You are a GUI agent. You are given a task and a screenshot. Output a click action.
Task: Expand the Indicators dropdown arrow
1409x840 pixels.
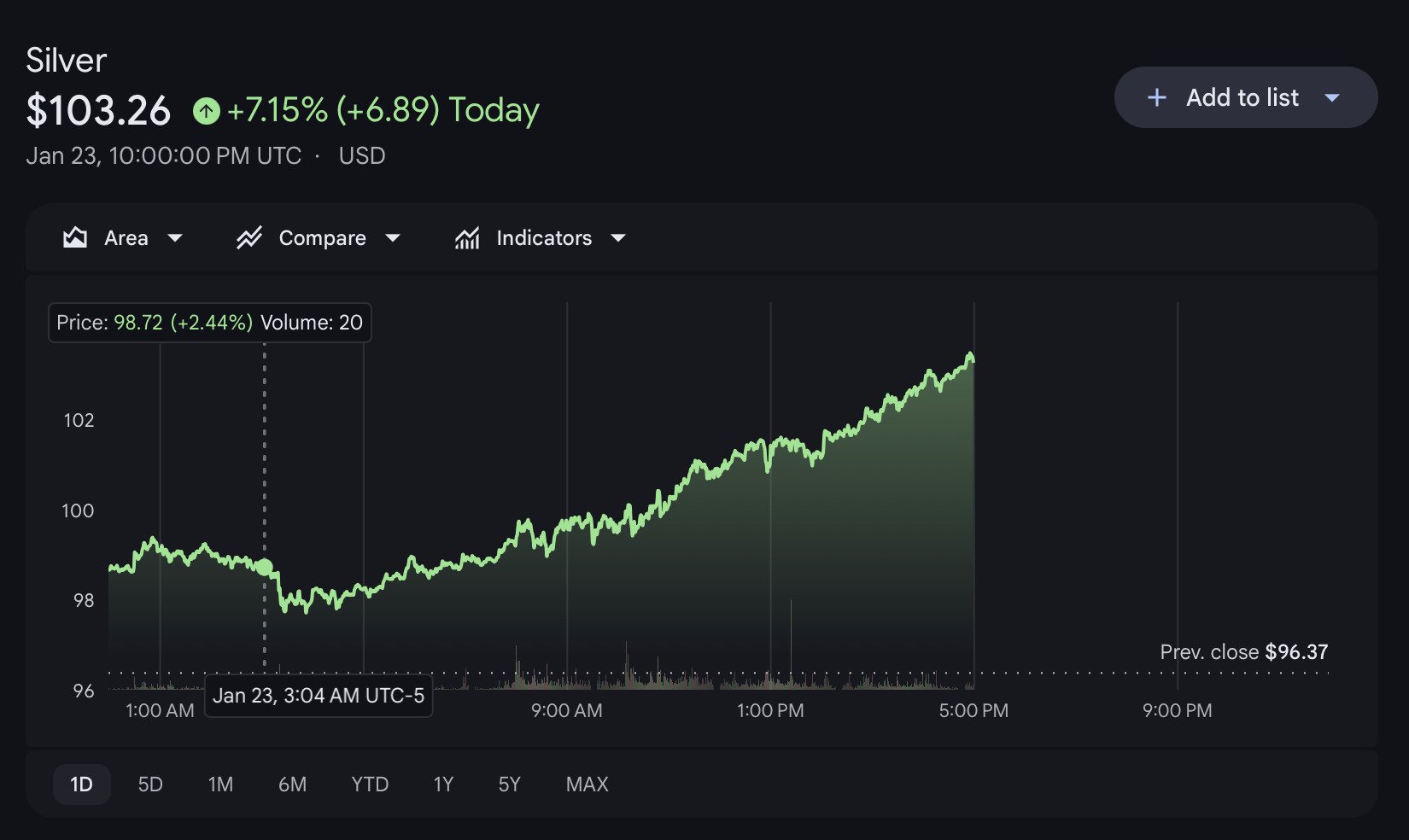coord(618,238)
